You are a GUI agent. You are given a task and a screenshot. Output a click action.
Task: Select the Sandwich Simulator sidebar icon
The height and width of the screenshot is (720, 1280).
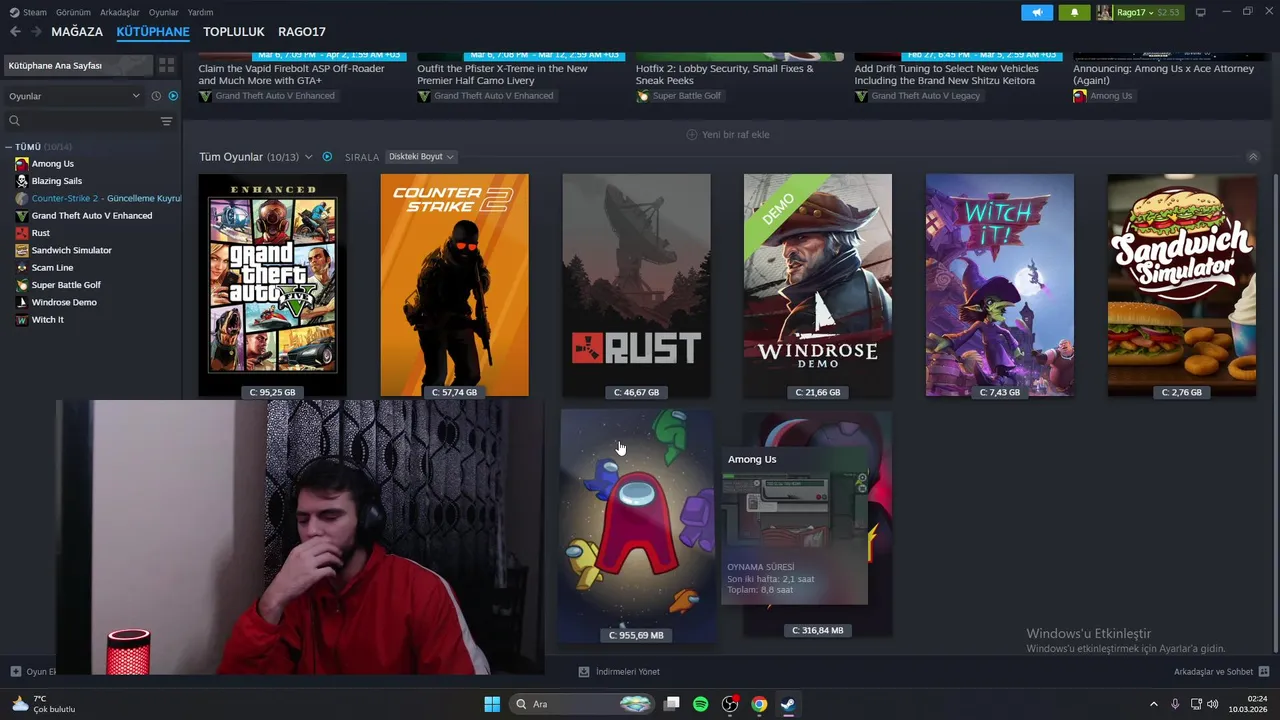coord(22,250)
